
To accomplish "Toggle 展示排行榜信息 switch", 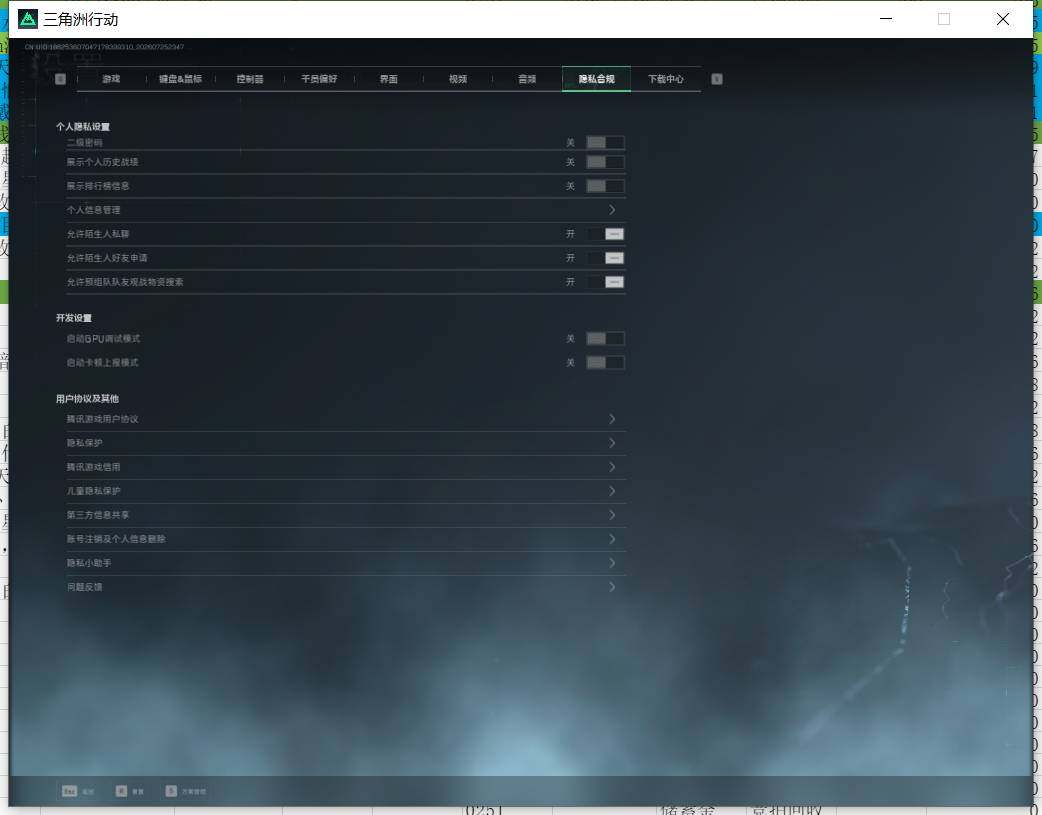I will 605,186.
